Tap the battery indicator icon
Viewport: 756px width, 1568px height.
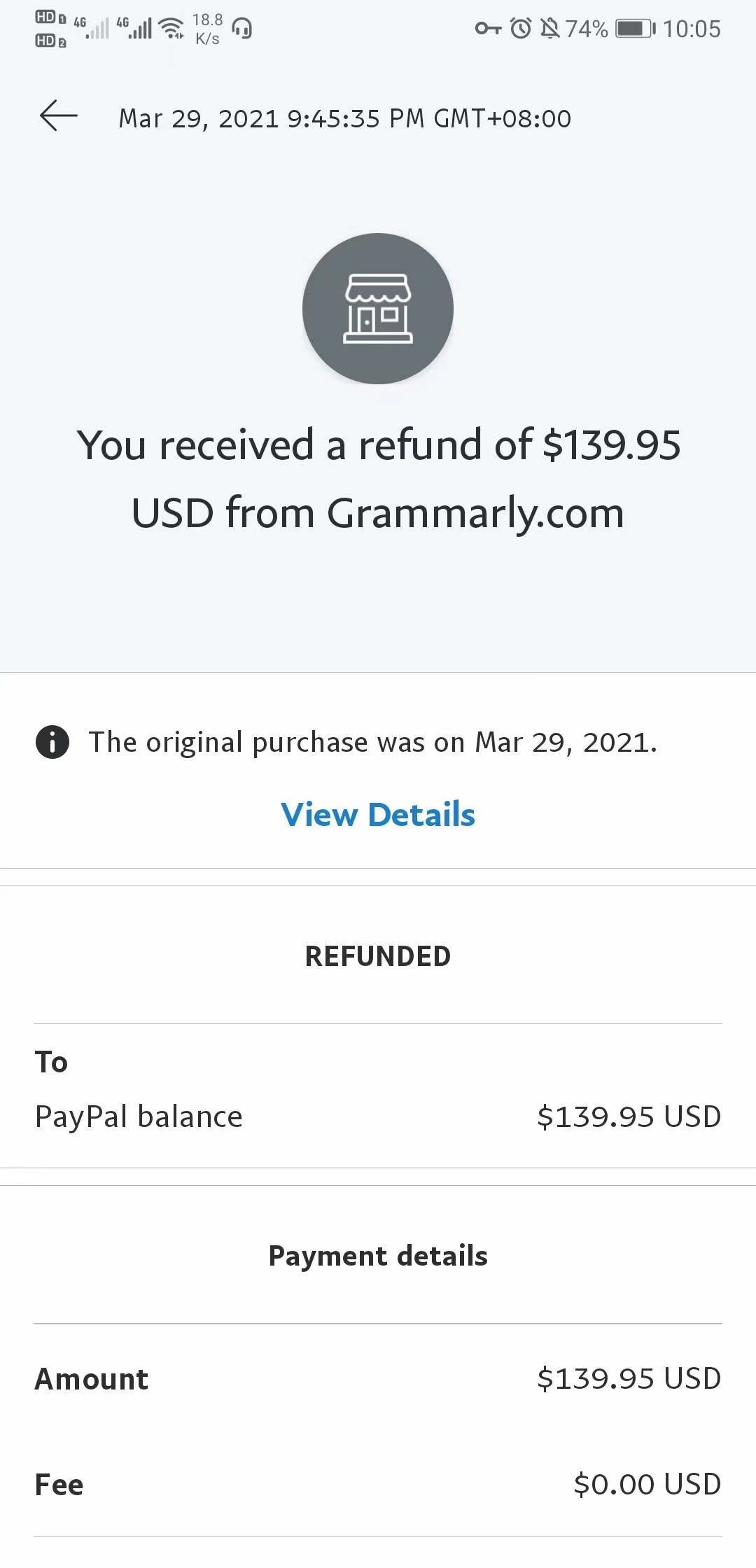tap(636, 29)
